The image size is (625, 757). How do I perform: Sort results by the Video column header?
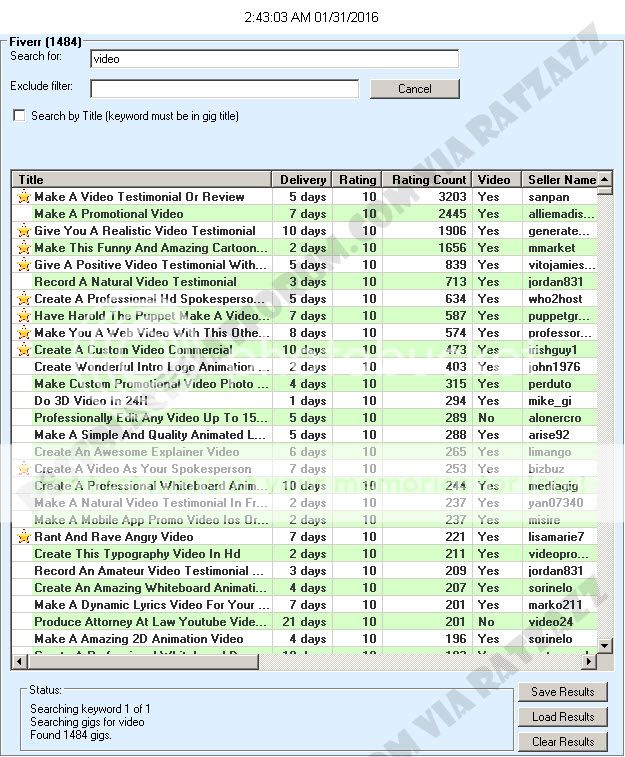click(497, 180)
